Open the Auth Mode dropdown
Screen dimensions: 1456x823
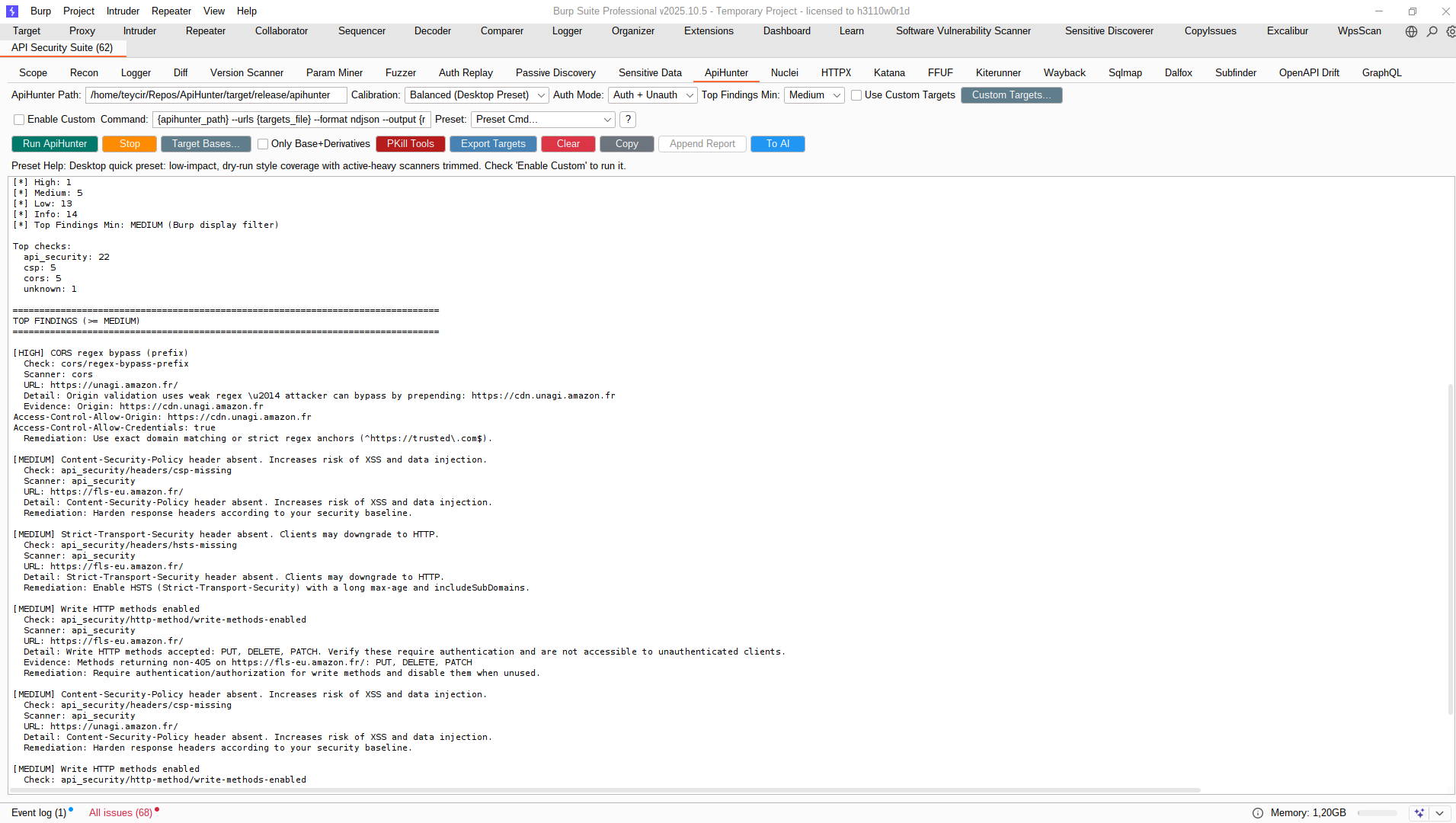click(653, 95)
